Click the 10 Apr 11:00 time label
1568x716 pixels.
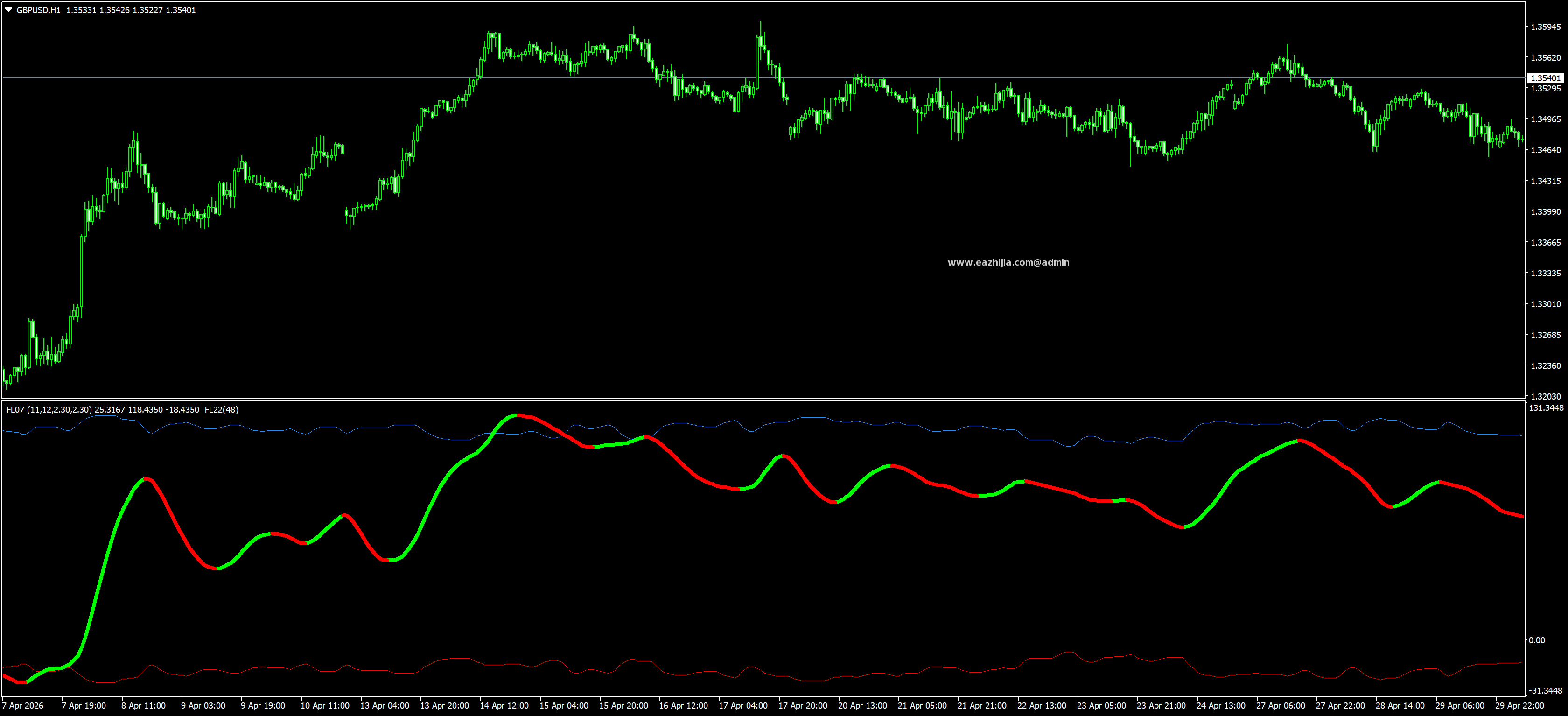click(x=324, y=706)
